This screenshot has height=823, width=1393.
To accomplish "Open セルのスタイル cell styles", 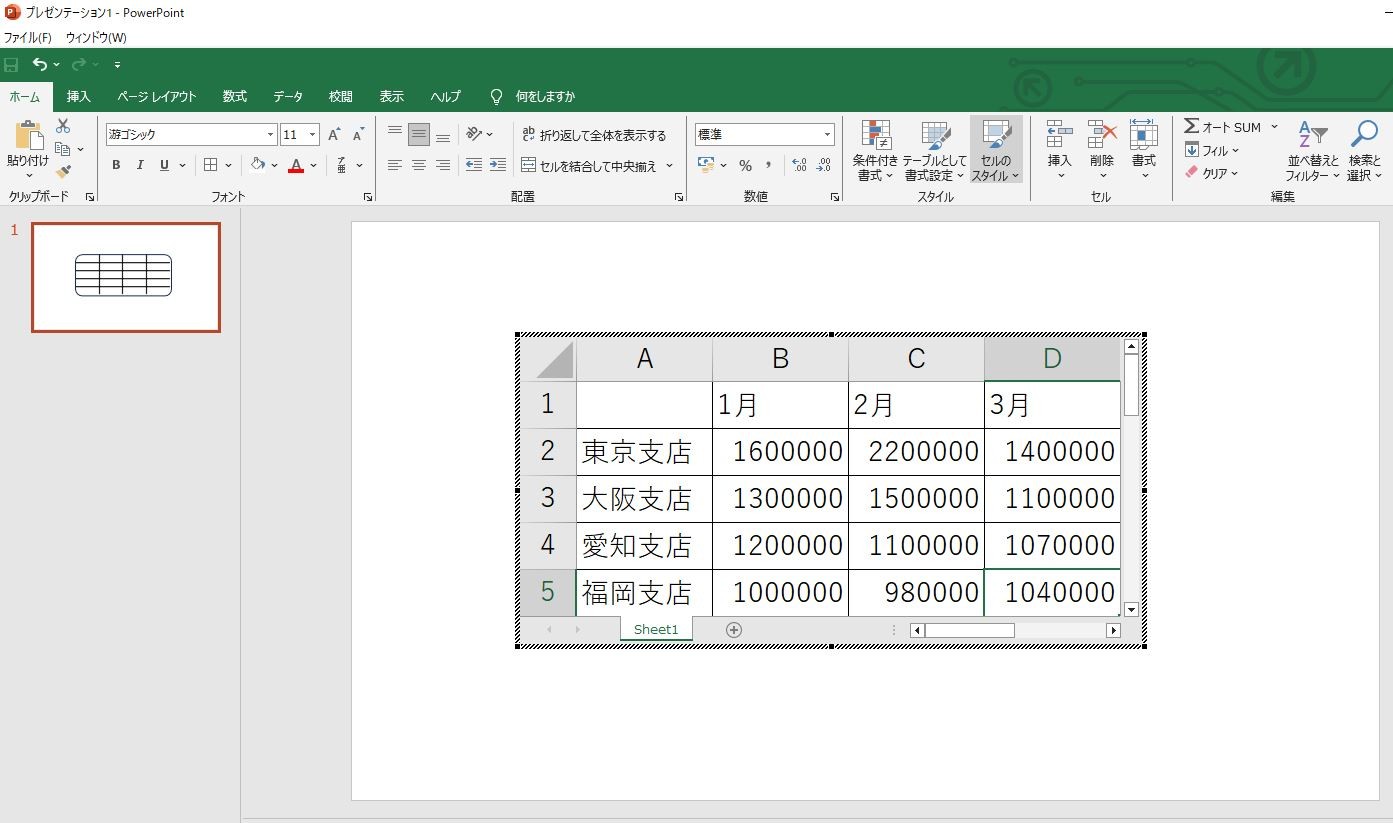I will pos(996,151).
